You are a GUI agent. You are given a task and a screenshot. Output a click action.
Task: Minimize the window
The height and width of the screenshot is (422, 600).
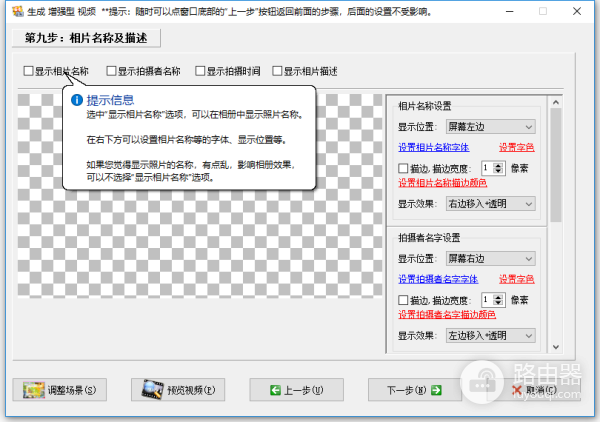click(509, 11)
